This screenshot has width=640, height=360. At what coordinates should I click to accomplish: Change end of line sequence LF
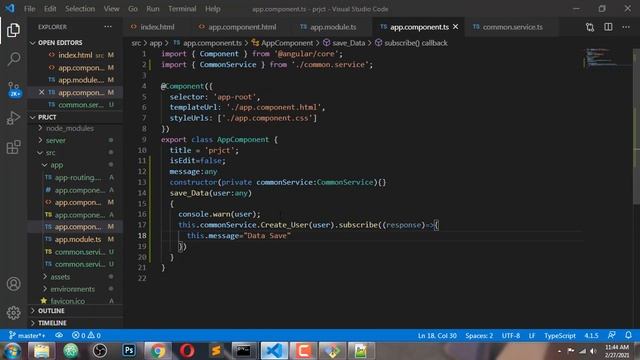pos(532,336)
